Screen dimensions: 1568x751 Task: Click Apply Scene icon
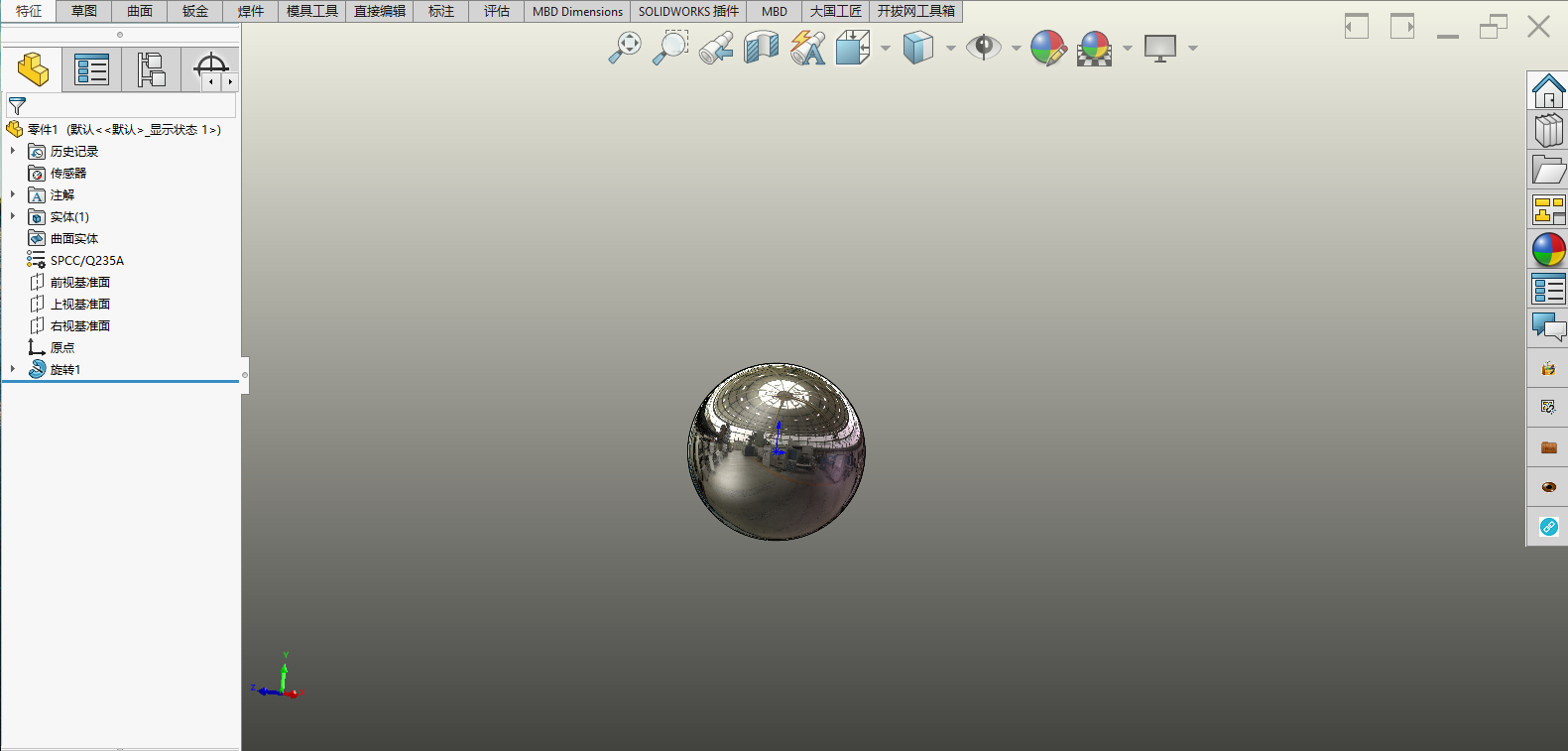[1095, 47]
